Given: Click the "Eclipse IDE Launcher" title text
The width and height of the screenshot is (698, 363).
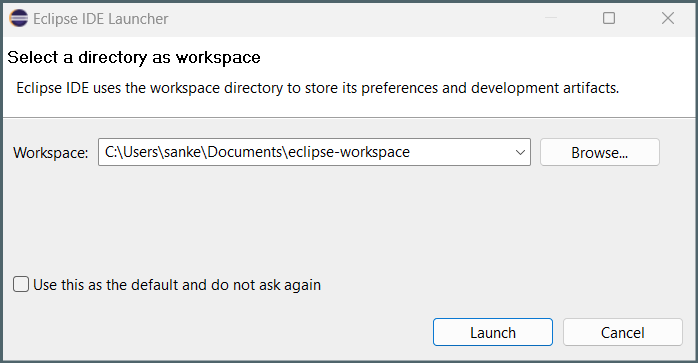Looking at the screenshot, I should tap(101, 19).
